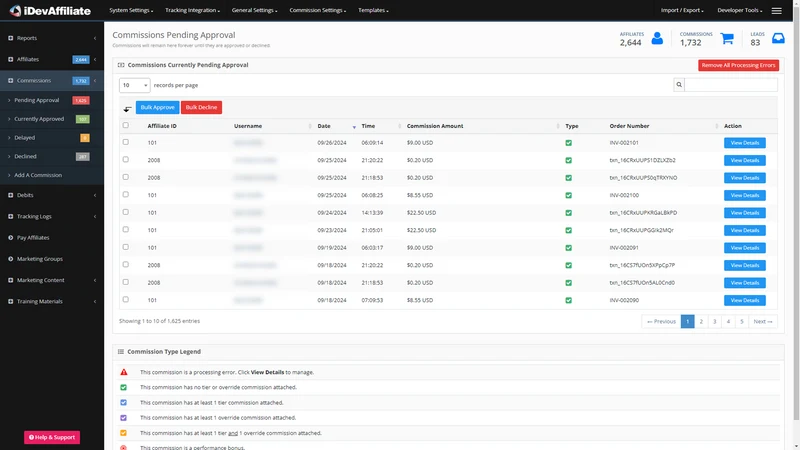Click the red processing error triangle icon
The image size is (800, 450).
123,372
